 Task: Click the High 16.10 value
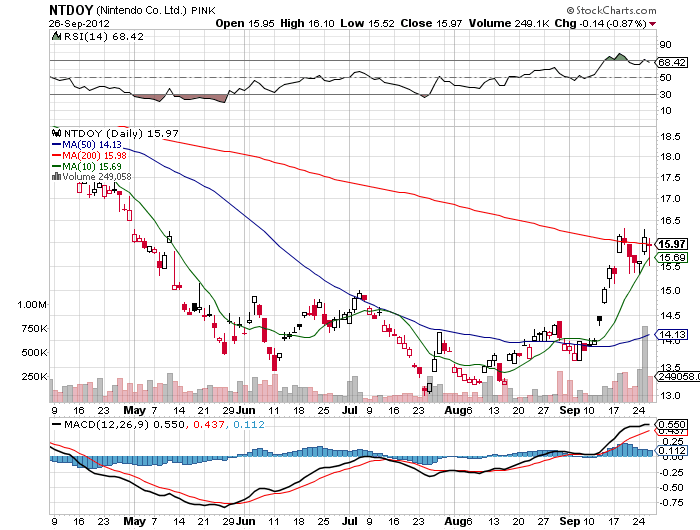tap(307, 23)
